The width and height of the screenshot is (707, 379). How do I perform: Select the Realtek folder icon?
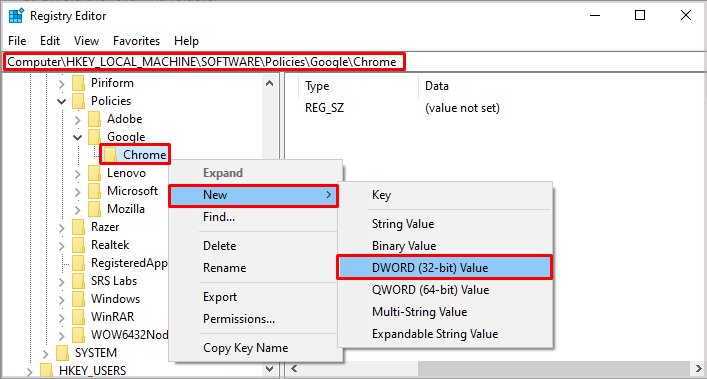click(78, 246)
